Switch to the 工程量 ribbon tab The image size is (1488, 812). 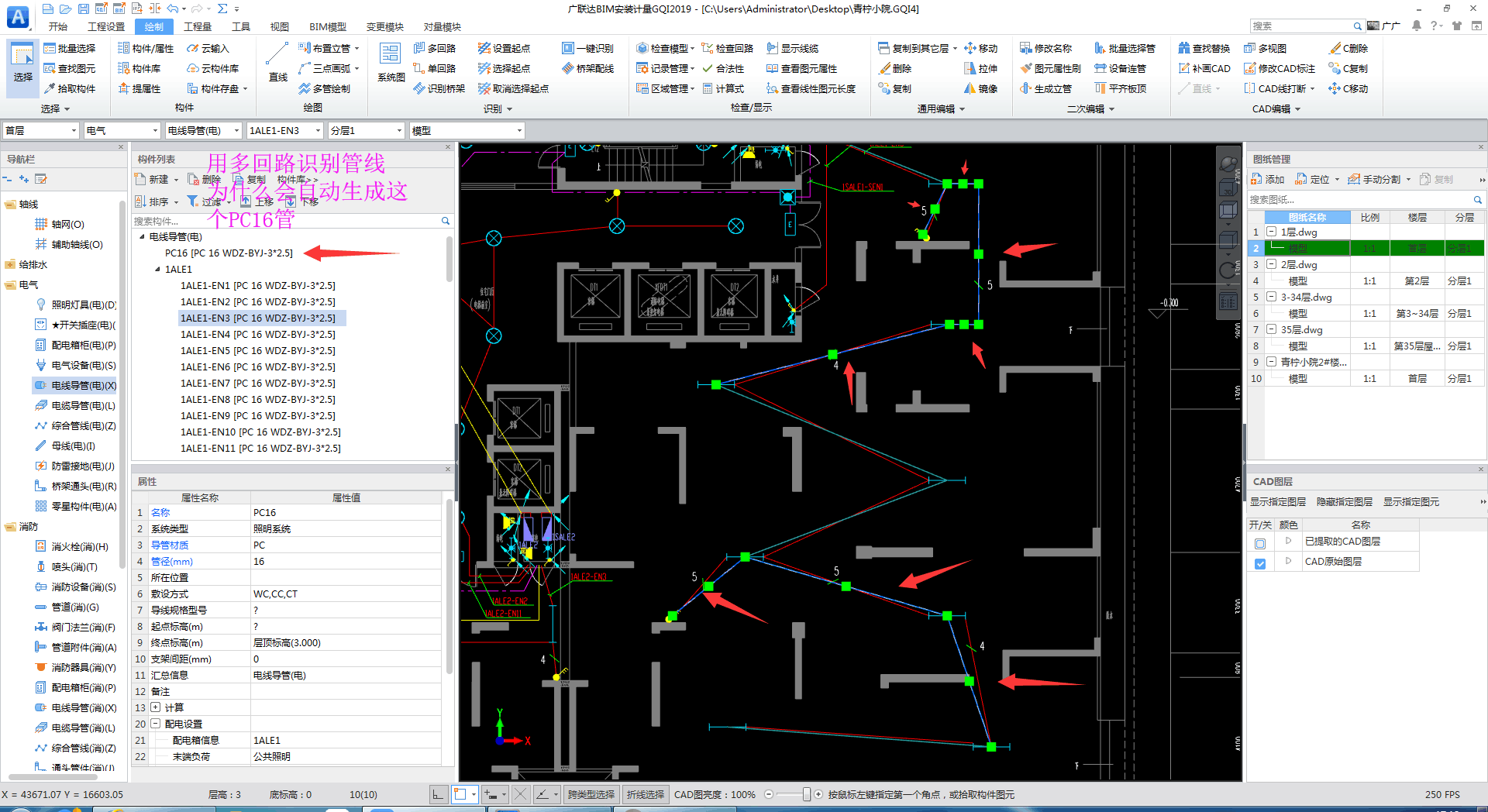click(198, 26)
